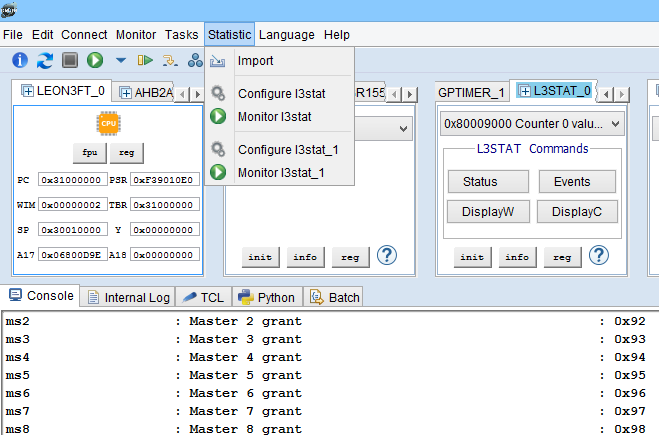The width and height of the screenshot is (659, 435).
Task: Choose Monitor l3stat_1 menu entry
Action: point(280,172)
